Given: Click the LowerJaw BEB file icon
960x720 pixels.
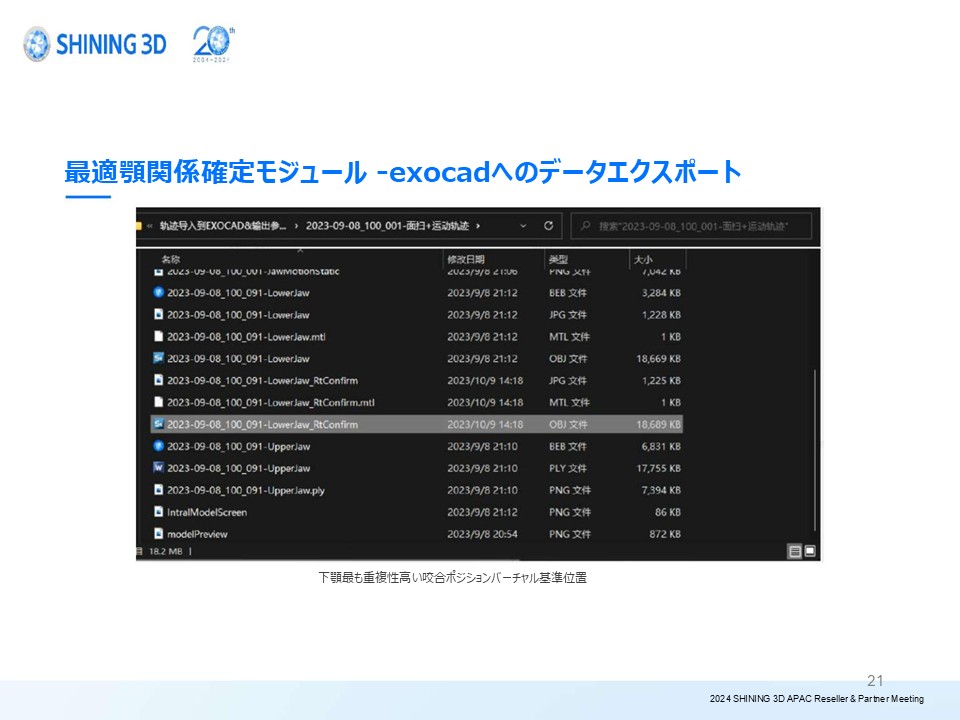Looking at the screenshot, I should (158, 293).
